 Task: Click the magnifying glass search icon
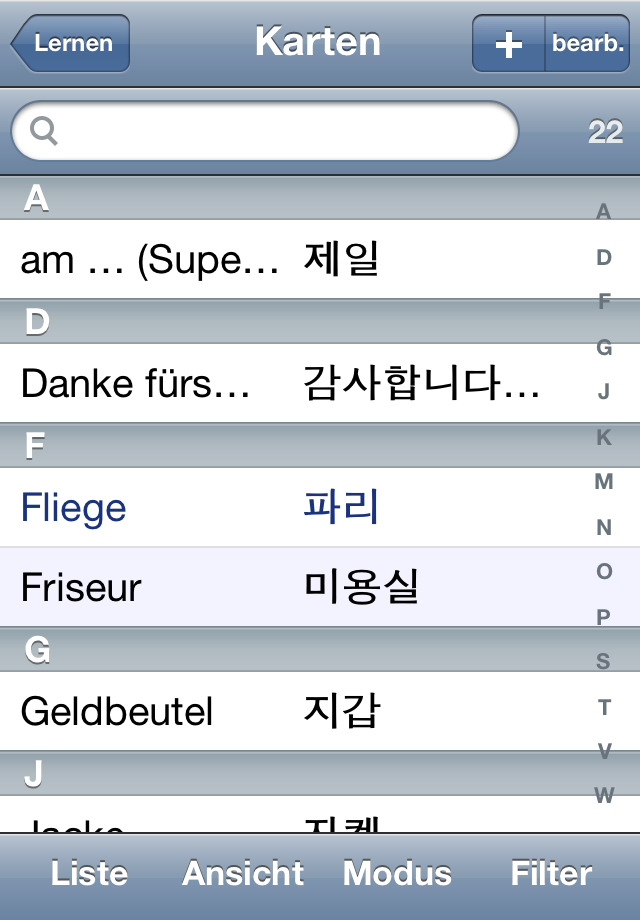44,130
